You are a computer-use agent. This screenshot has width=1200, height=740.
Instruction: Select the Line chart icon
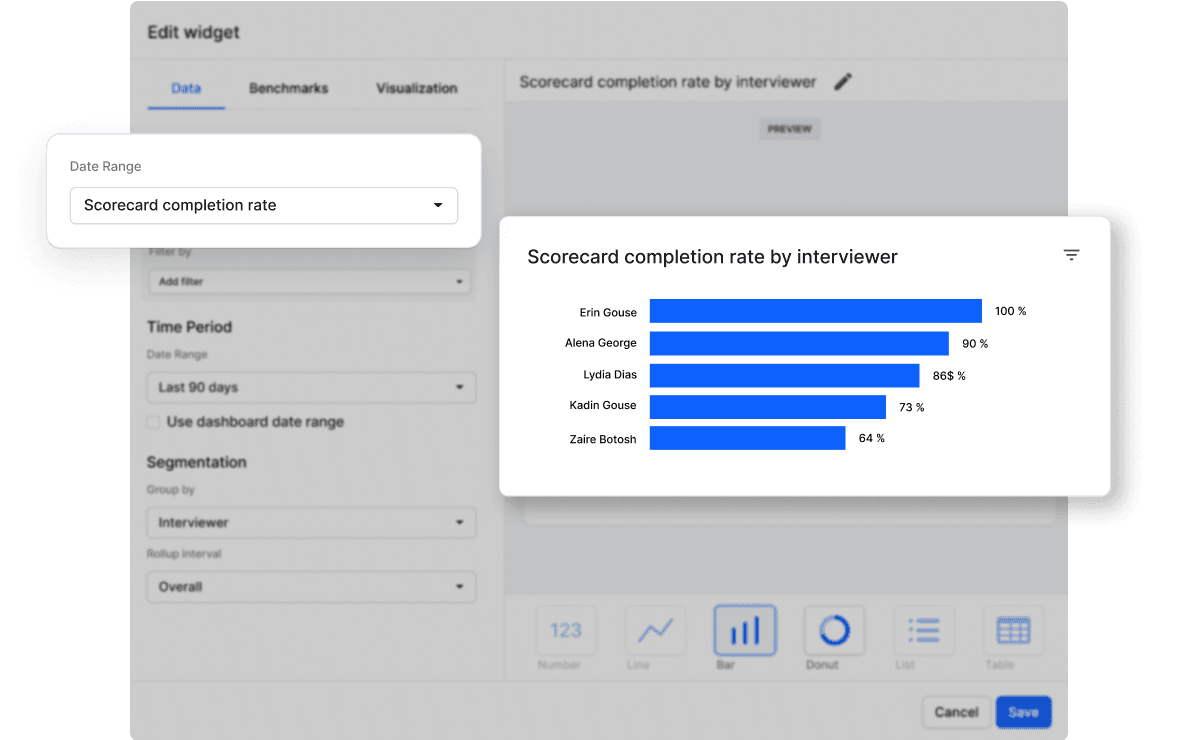[655, 630]
